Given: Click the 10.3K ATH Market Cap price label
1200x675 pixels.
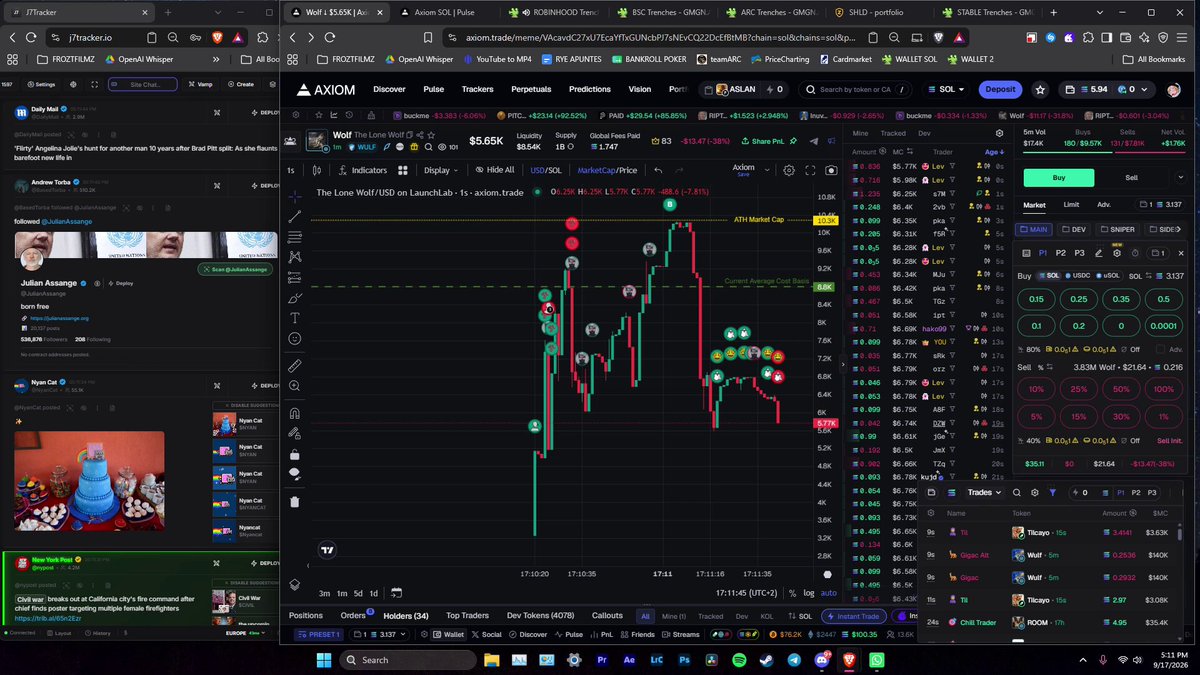Looking at the screenshot, I should 826,220.
